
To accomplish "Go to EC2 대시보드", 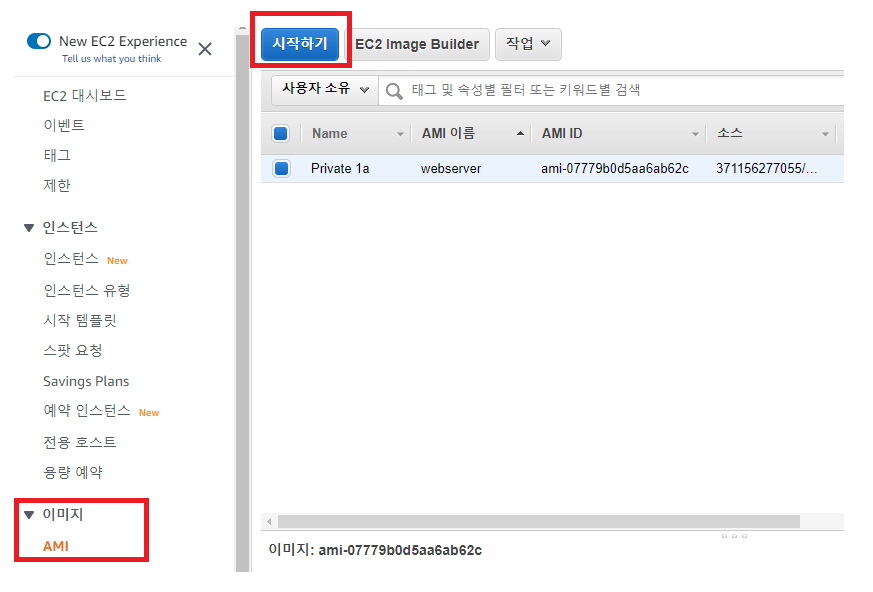I will pos(85,95).
